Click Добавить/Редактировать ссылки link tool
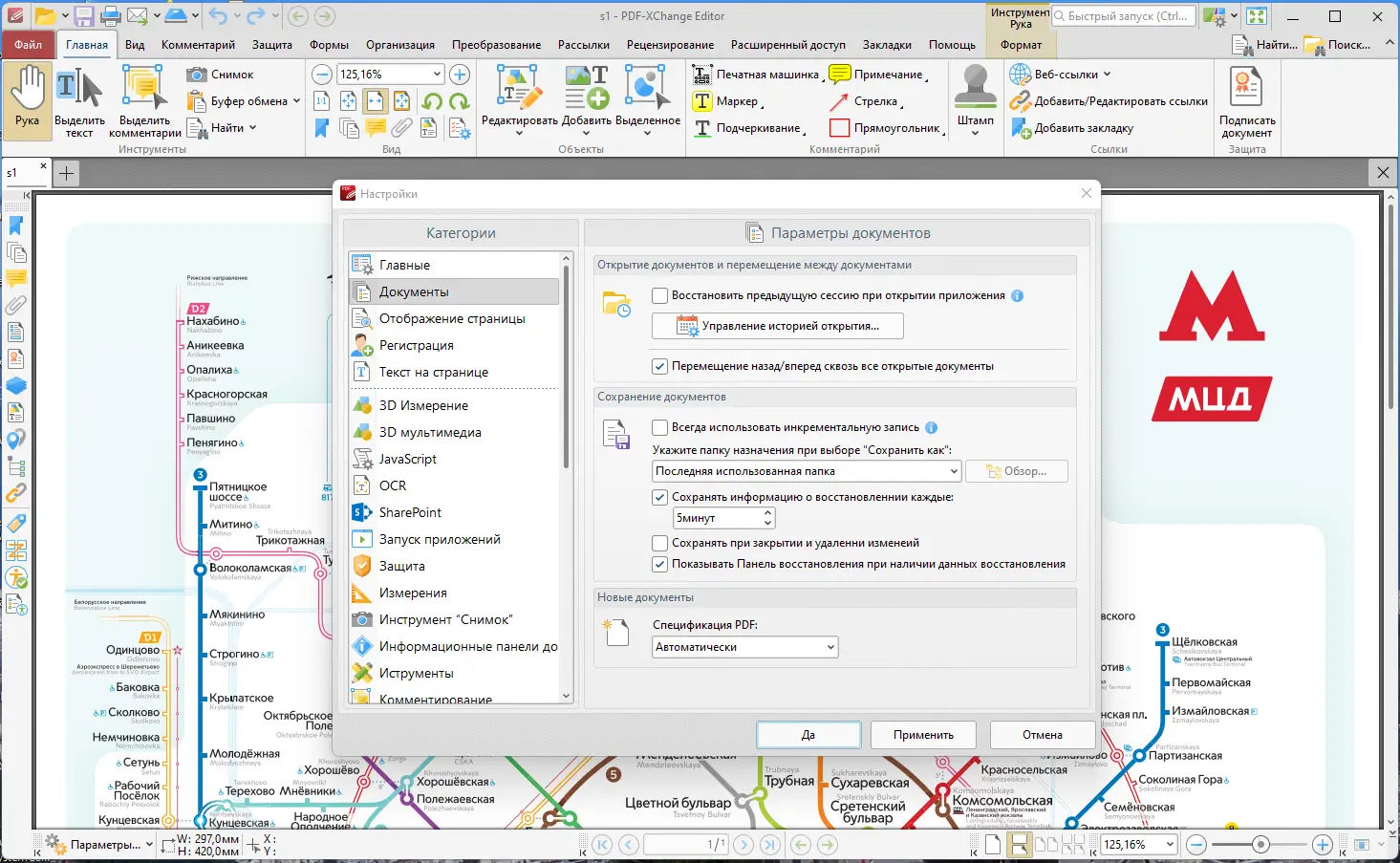1400x863 pixels. tap(1109, 101)
